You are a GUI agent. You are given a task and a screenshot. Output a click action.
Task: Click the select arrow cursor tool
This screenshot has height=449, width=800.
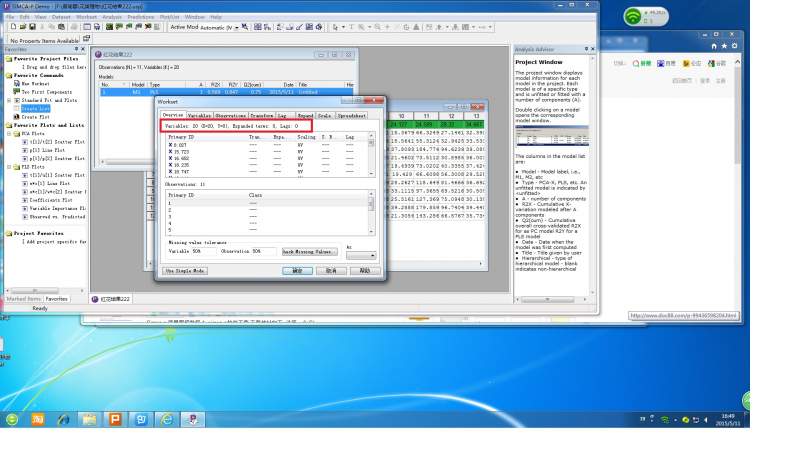(335, 27)
